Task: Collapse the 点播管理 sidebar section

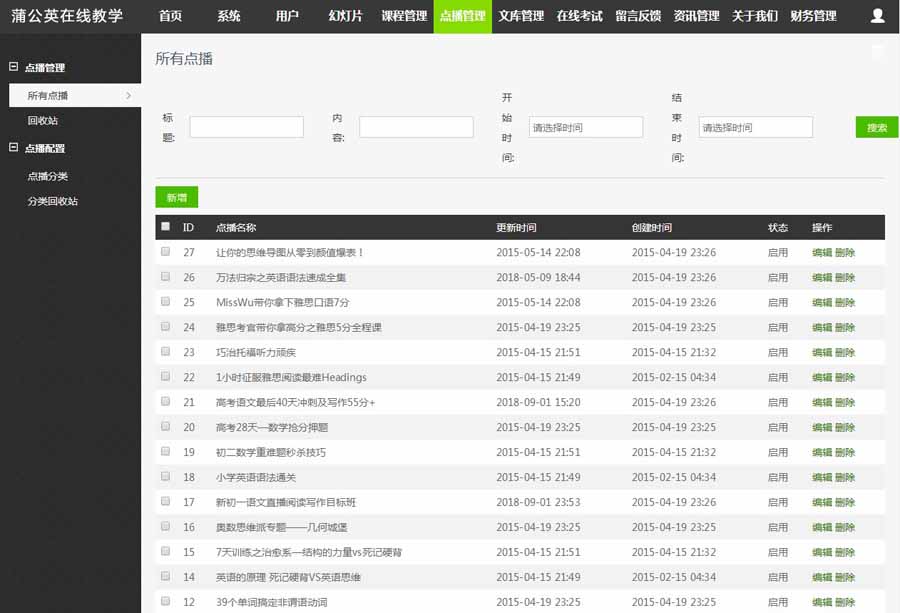Action: 14,67
